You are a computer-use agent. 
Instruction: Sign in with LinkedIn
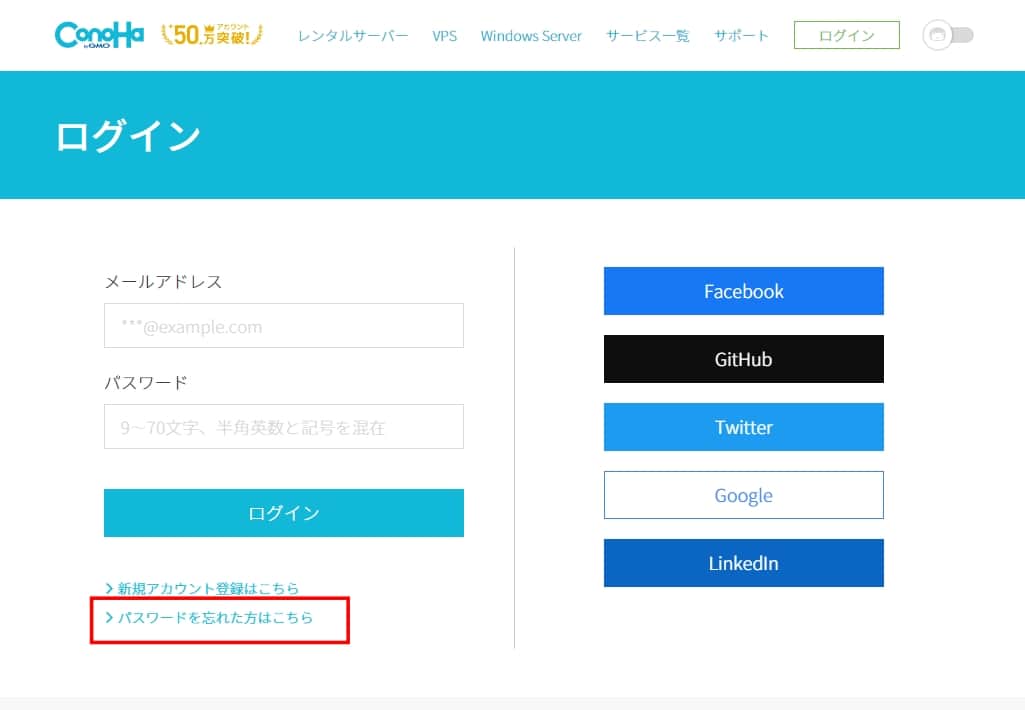[744, 563]
